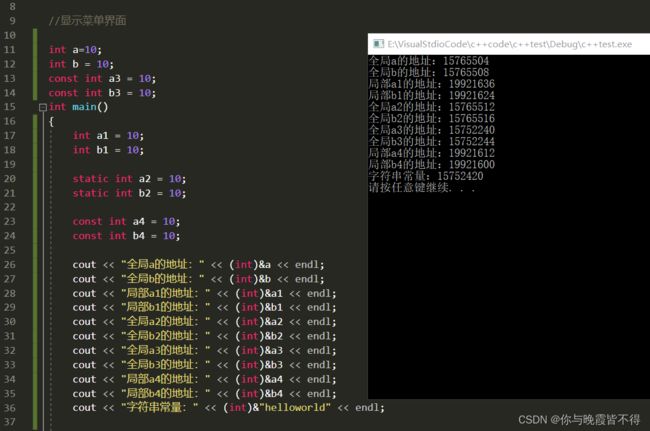The height and width of the screenshot is (431, 650).
Task: Click the cout line printing &a
Action: [199, 265]
